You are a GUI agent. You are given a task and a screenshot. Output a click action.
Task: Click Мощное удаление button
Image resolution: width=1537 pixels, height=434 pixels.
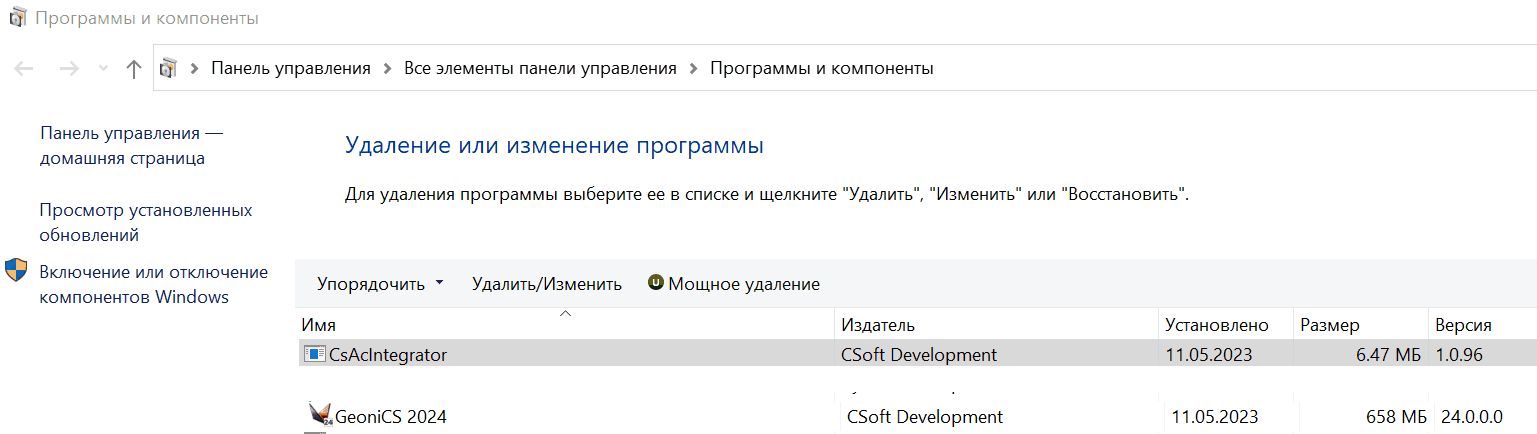coord(743,284)
